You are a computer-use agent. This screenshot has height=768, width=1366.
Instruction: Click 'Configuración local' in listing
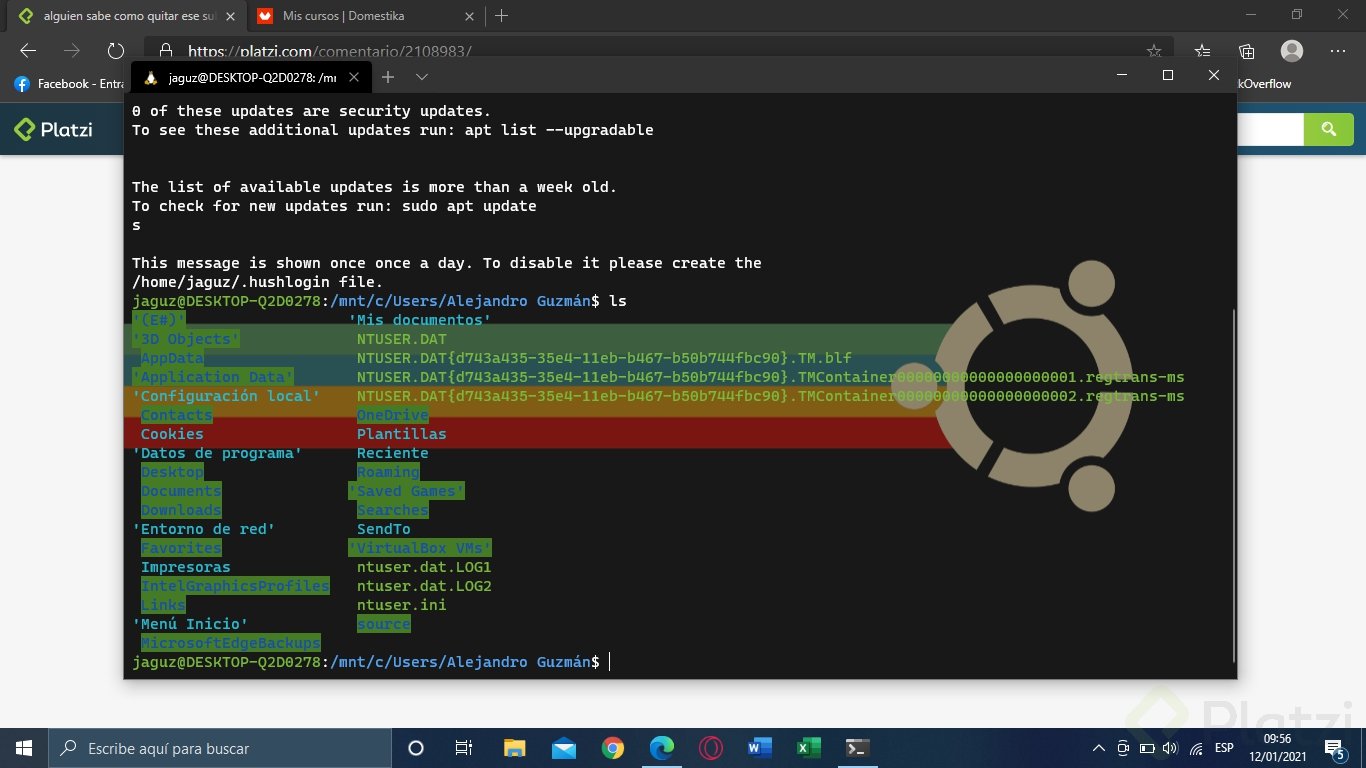click(226, 396)
